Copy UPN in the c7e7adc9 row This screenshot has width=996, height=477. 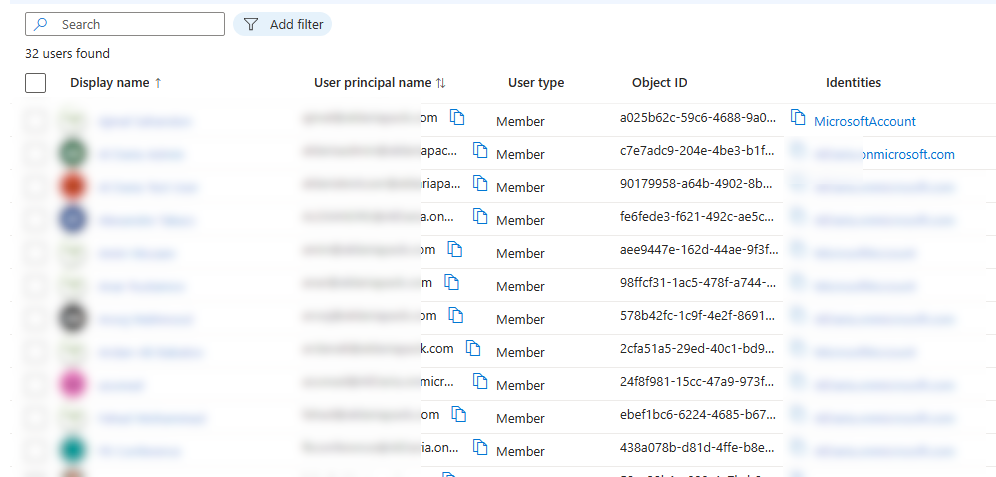(480, 151)
